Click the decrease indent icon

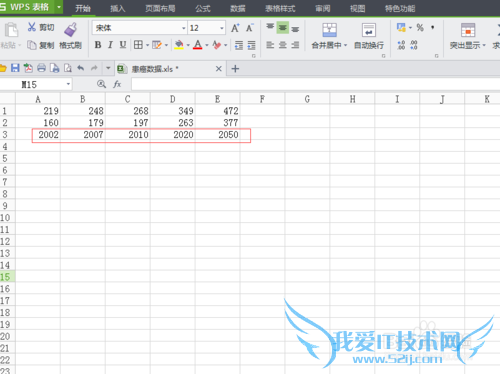coord(239,45)
